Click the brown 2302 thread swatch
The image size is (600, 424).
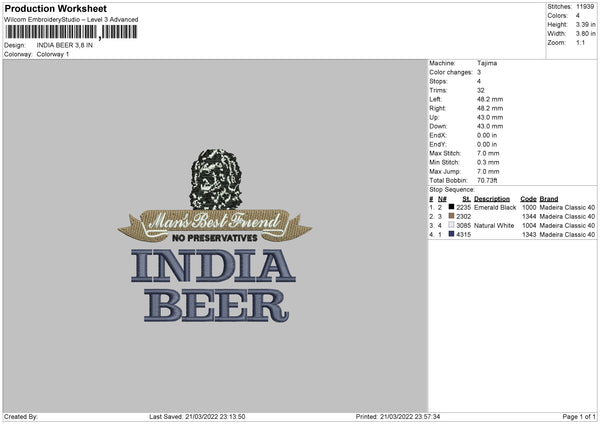[451, 216]
